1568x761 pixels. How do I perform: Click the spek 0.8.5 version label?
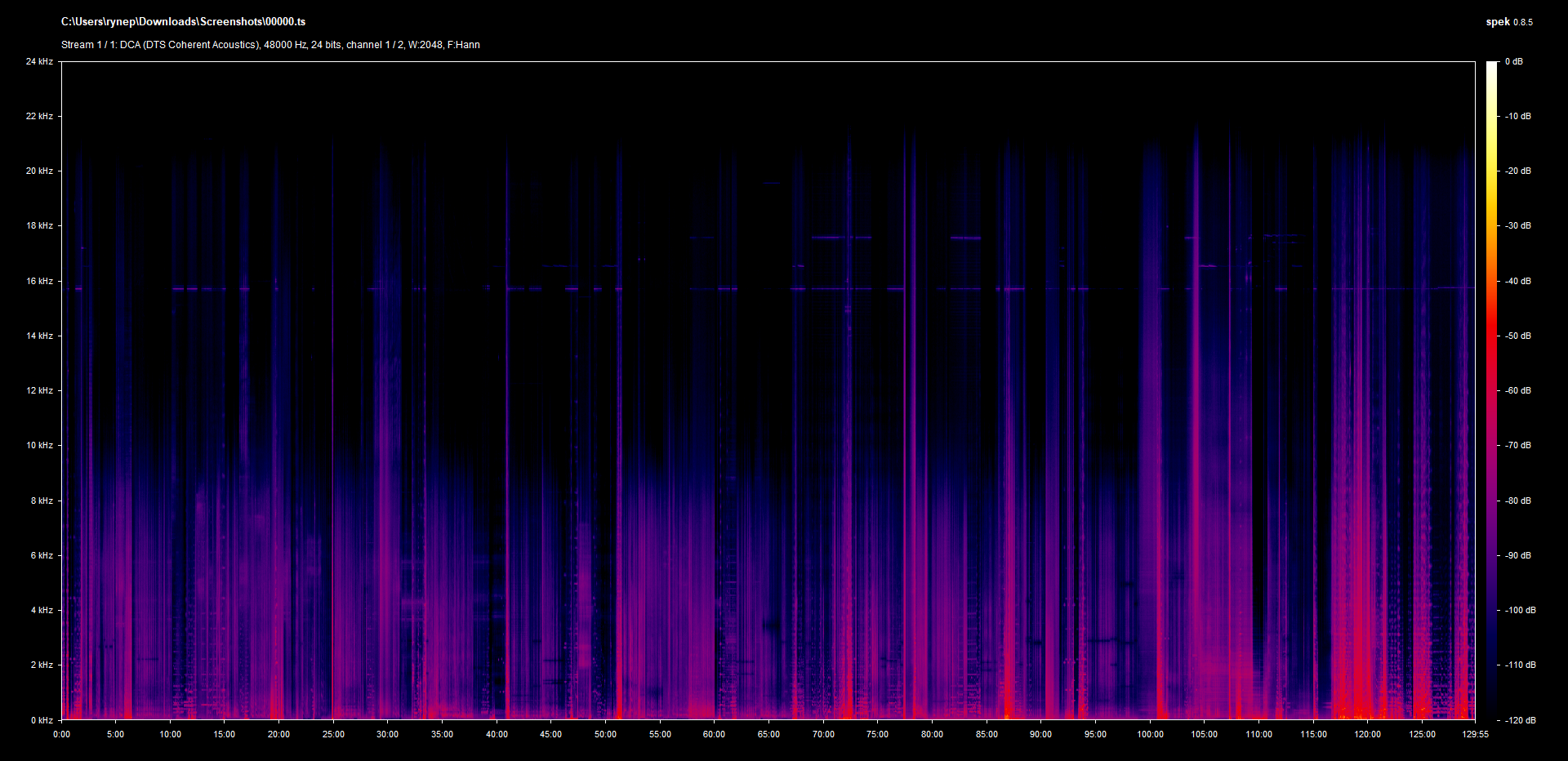1508,22
